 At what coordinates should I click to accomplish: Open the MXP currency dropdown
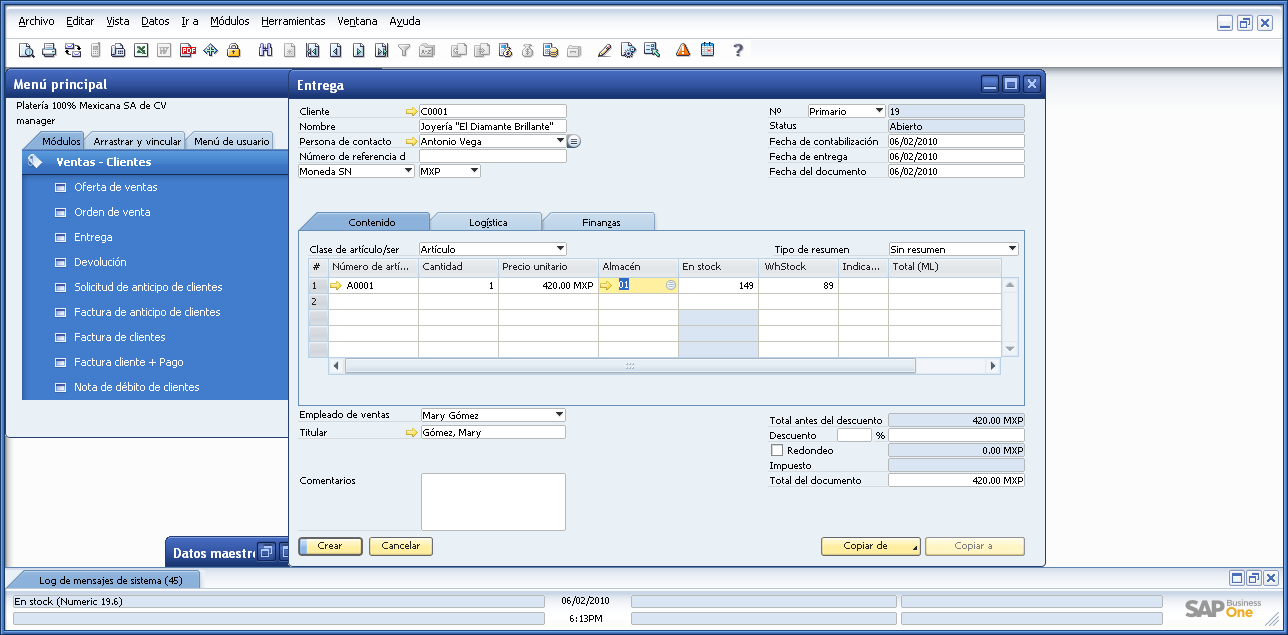(x=475, y=170)
